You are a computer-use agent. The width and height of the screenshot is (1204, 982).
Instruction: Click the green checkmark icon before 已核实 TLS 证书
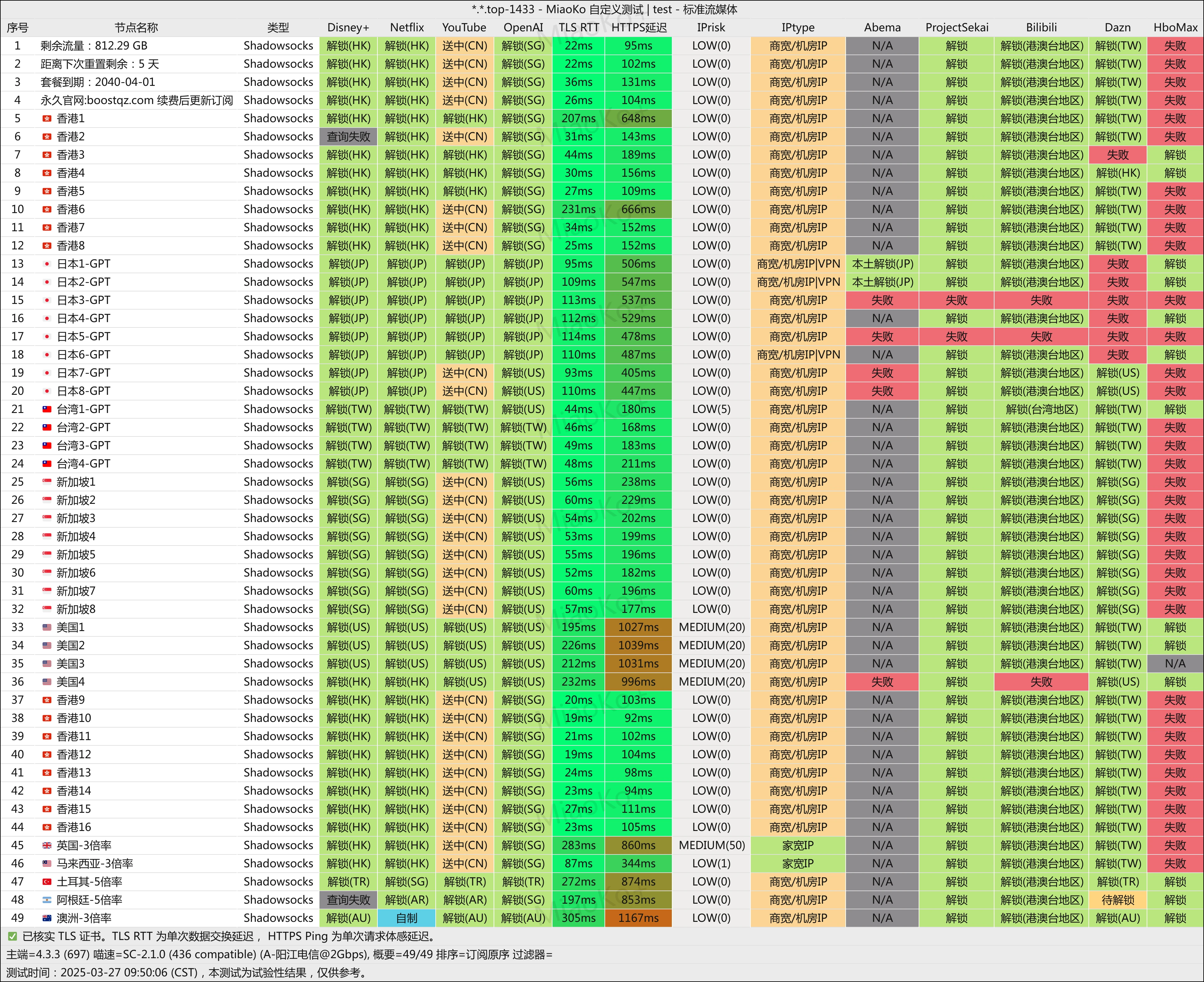12,936
